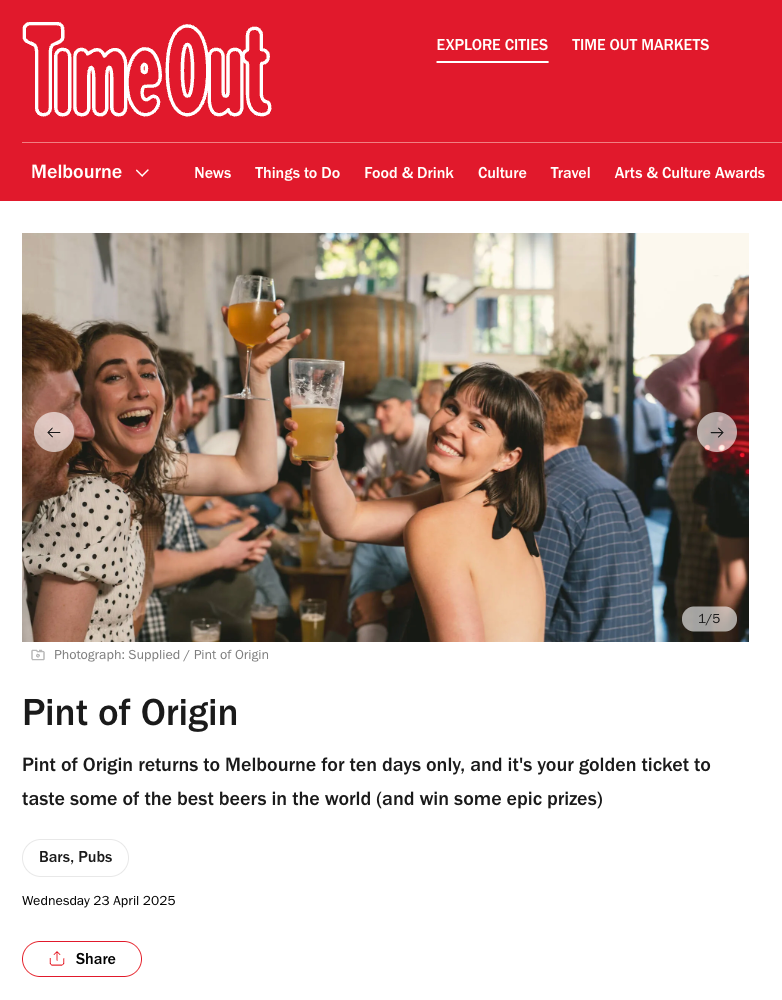Viewport: 782px width, 1000px height.
Task: Go to the News section
Action: pyautogui.click(x=212, y=173)
